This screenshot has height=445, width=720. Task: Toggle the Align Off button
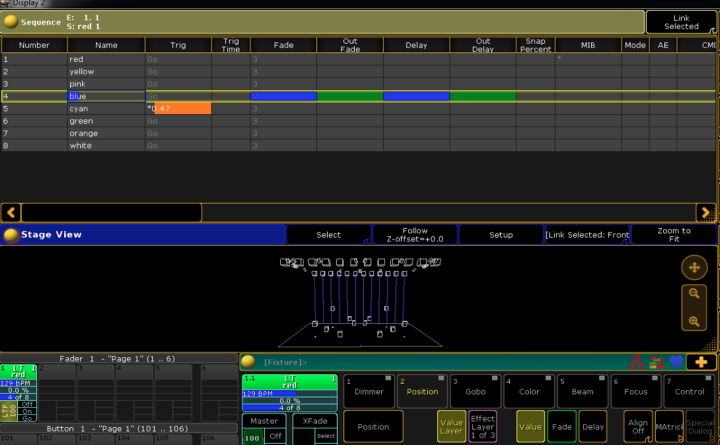(638, 427)
